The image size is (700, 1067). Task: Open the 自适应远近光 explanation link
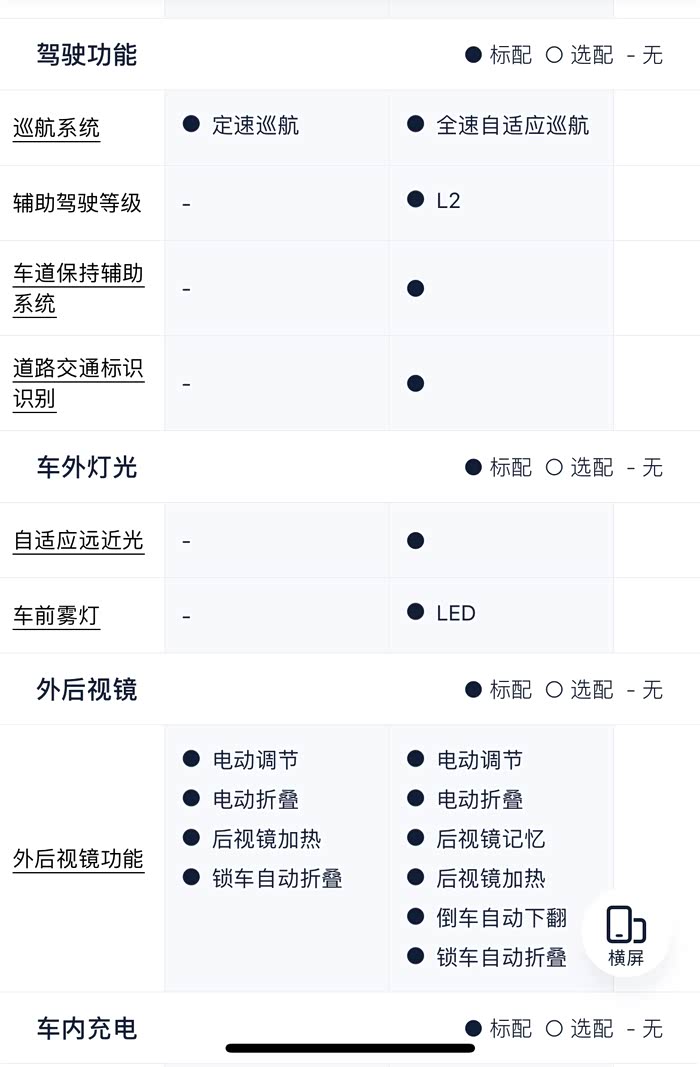(78, 541)
